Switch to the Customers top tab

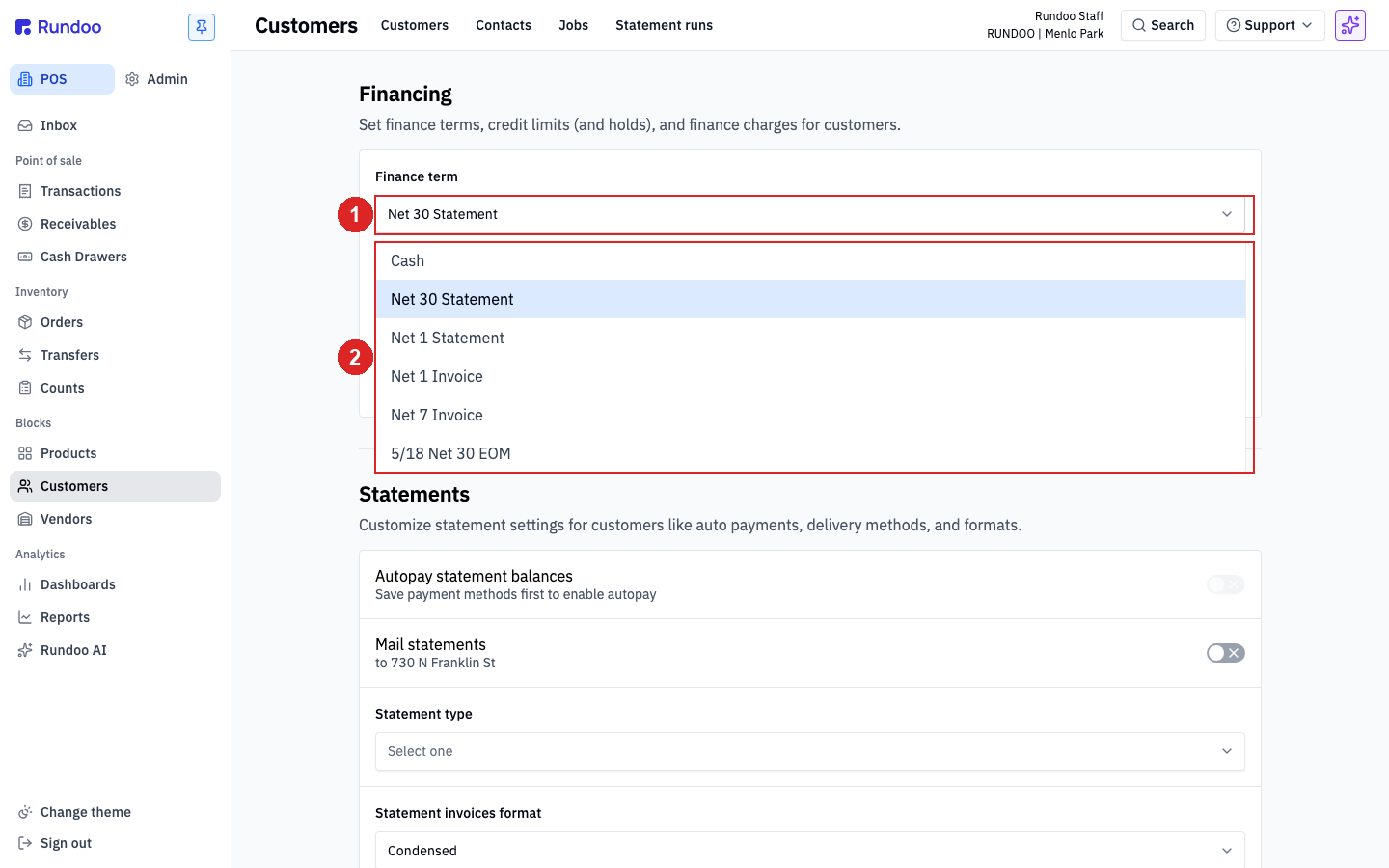pos(415,25)
